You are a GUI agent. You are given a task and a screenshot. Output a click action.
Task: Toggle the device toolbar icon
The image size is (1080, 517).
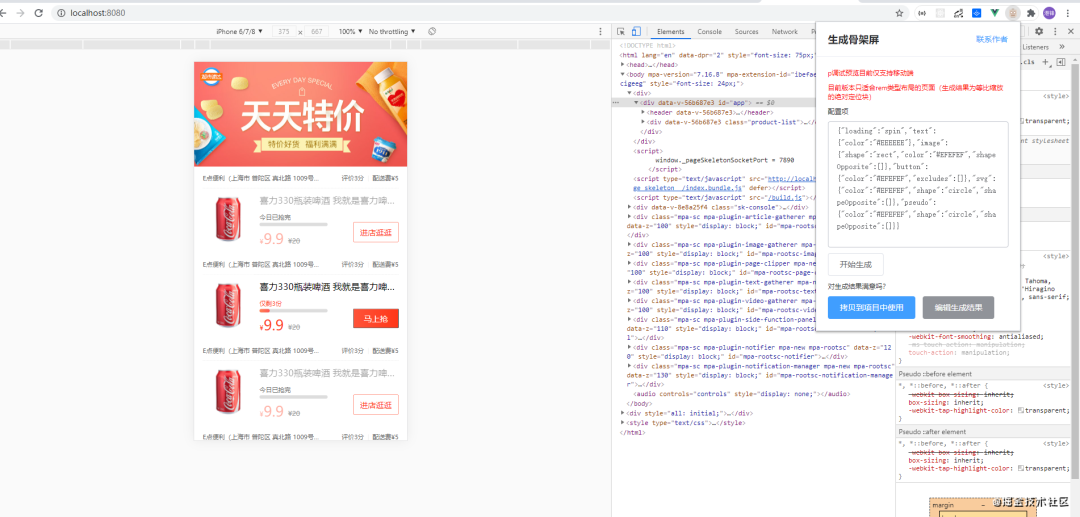coord(636,32)
